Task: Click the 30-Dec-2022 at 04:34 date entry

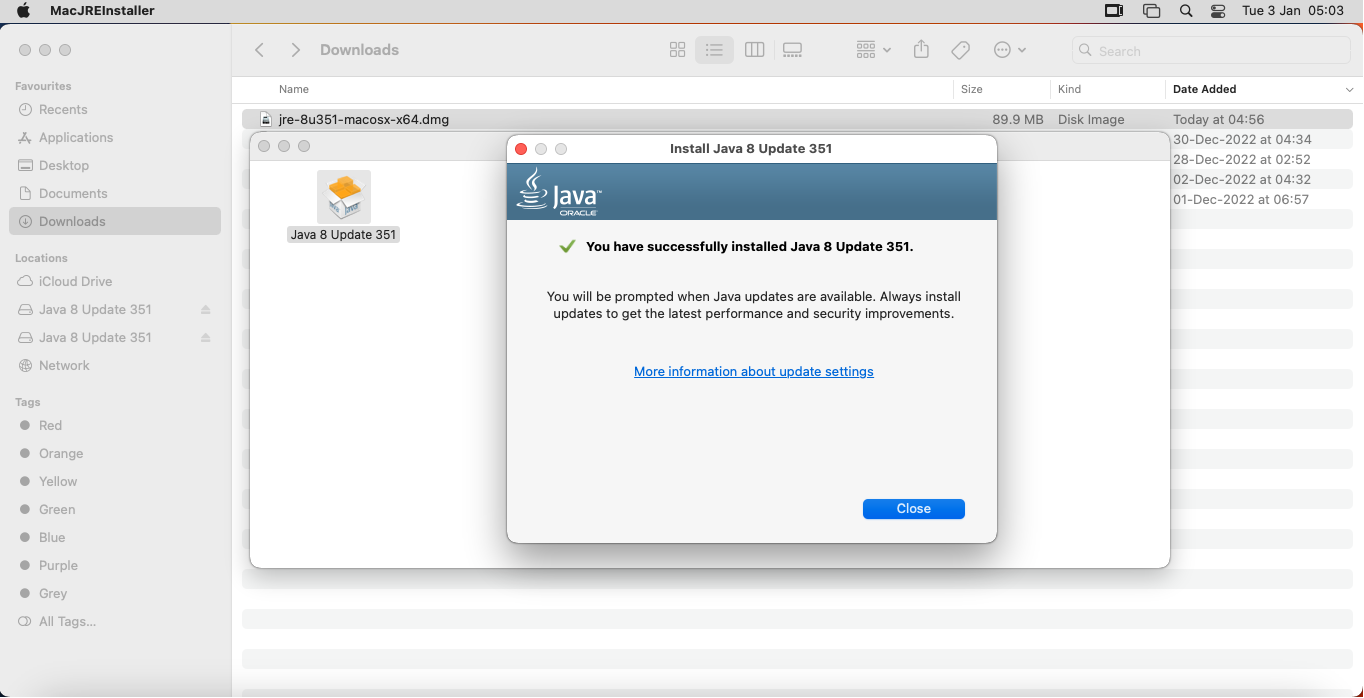Action: click(1242, 140)
